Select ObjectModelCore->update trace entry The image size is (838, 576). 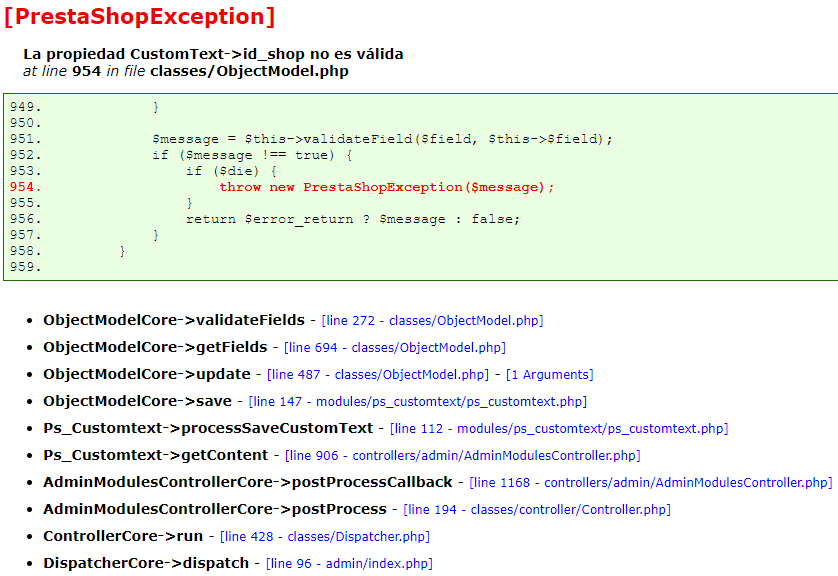pos(147,374)
